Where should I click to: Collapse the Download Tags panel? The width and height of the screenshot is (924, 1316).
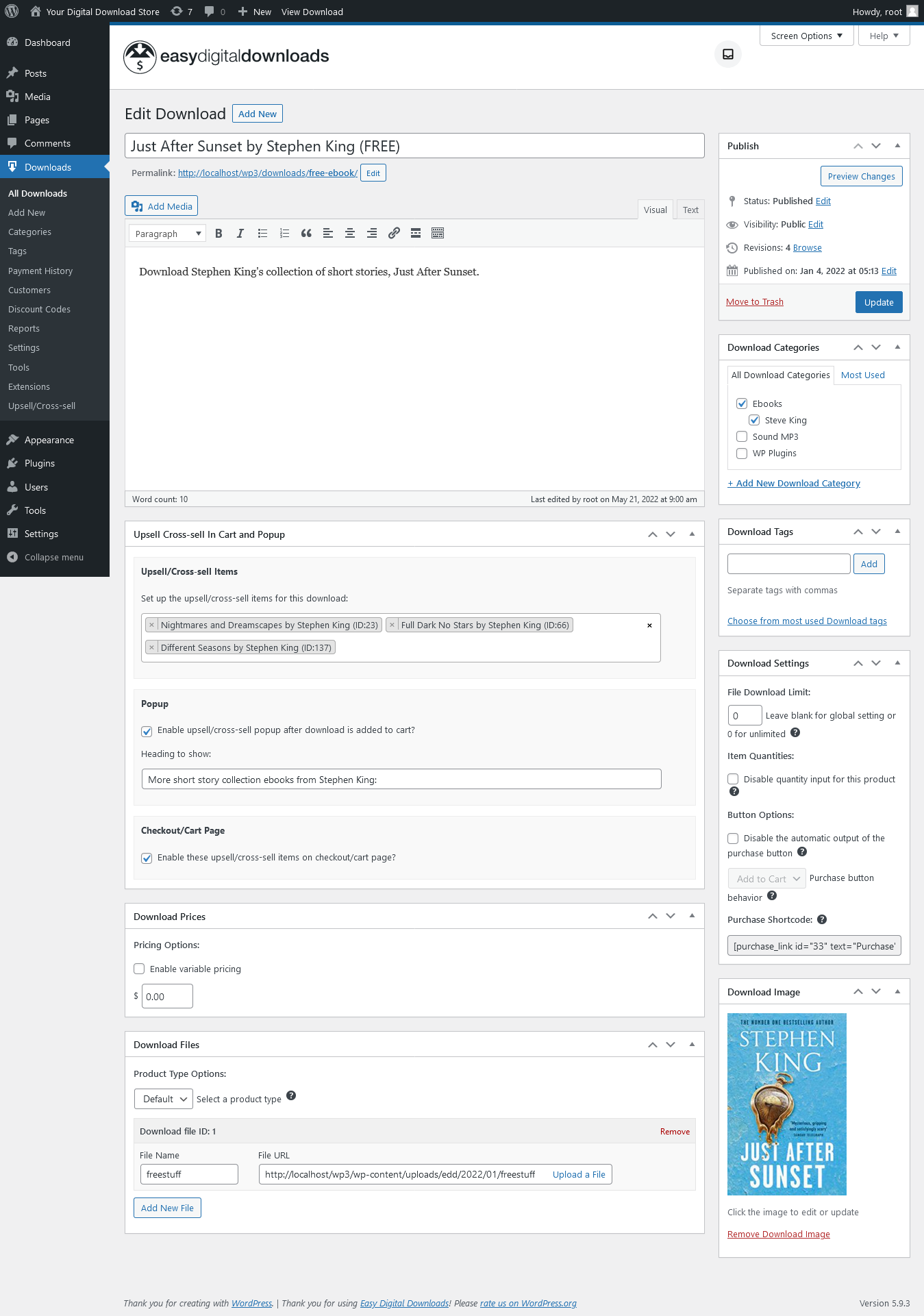tap(897, 532)
